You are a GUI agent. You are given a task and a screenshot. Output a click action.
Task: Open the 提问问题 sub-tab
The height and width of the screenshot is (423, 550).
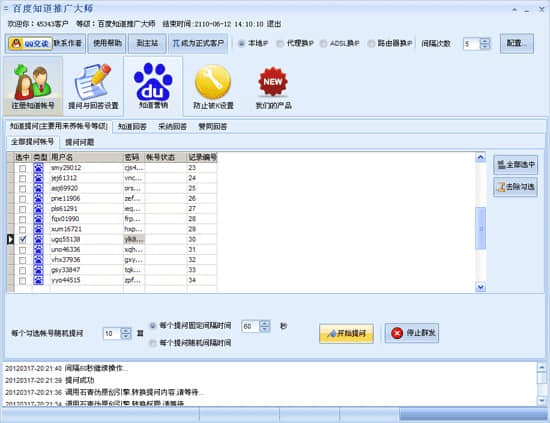(x=80, y=142)
